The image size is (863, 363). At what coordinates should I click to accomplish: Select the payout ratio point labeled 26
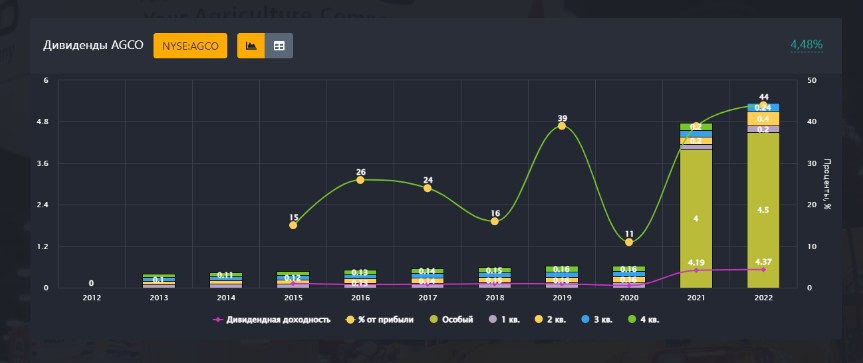[x=361, y=180]
